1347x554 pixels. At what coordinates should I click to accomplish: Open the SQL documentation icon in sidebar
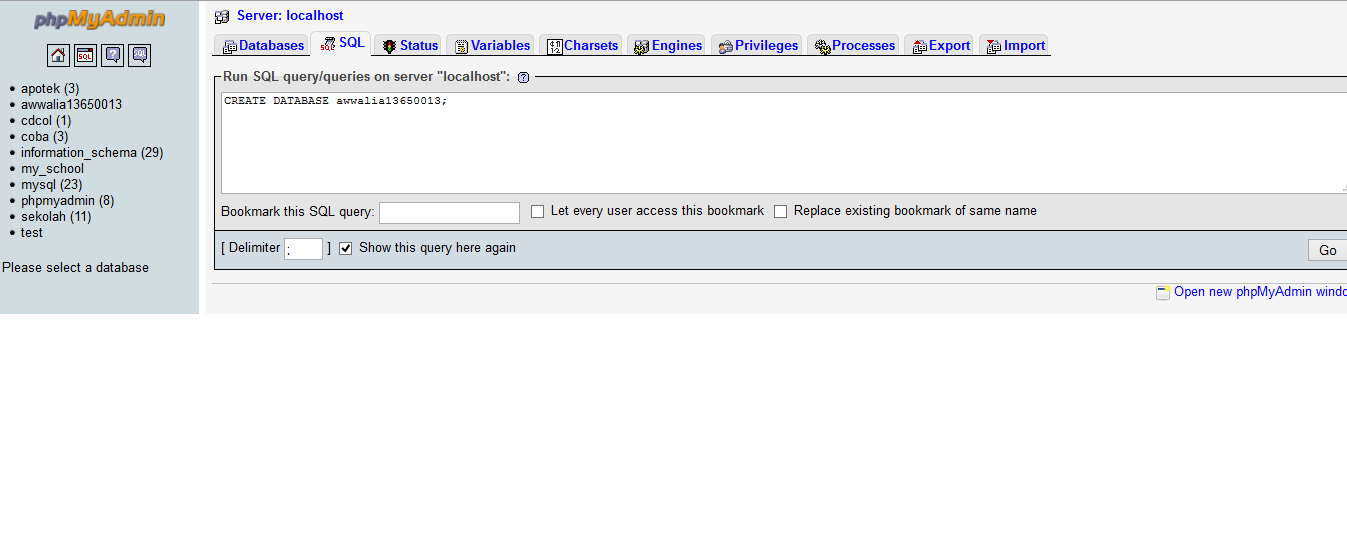(x=140, y=55)
